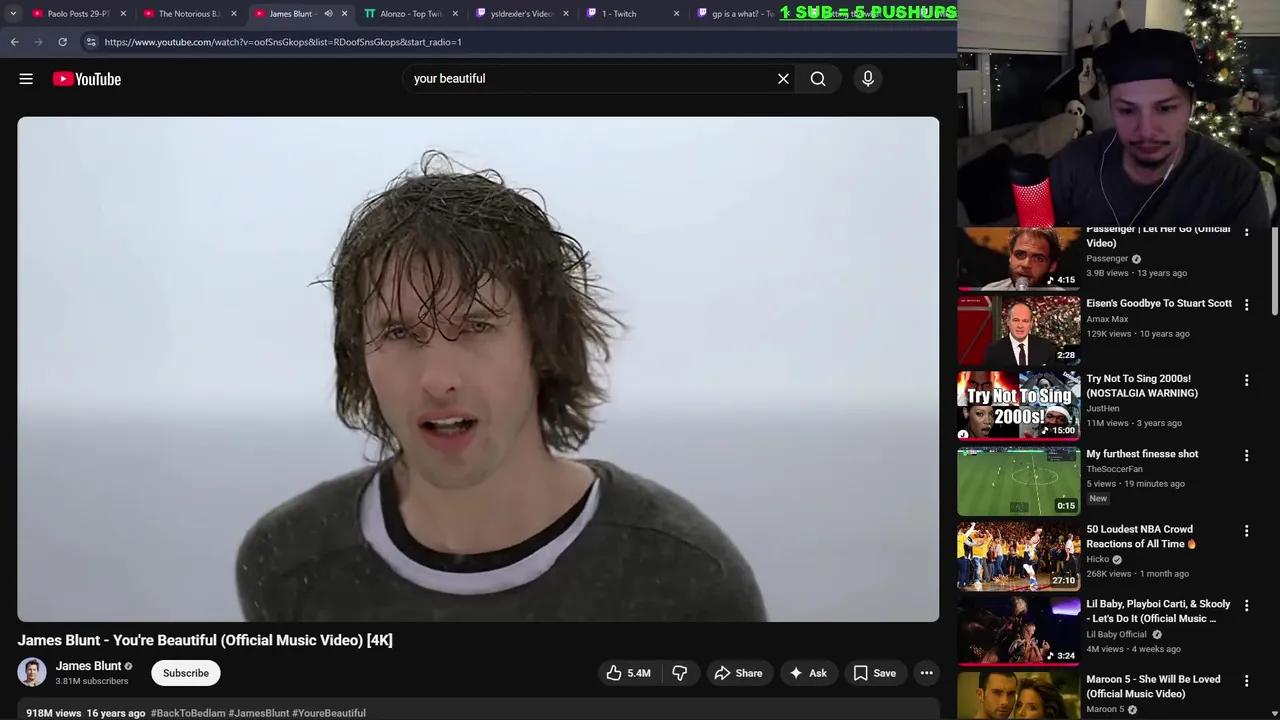Go back in browser history
The width and height of the screenshot is (1280, 720).
[14, 42]
